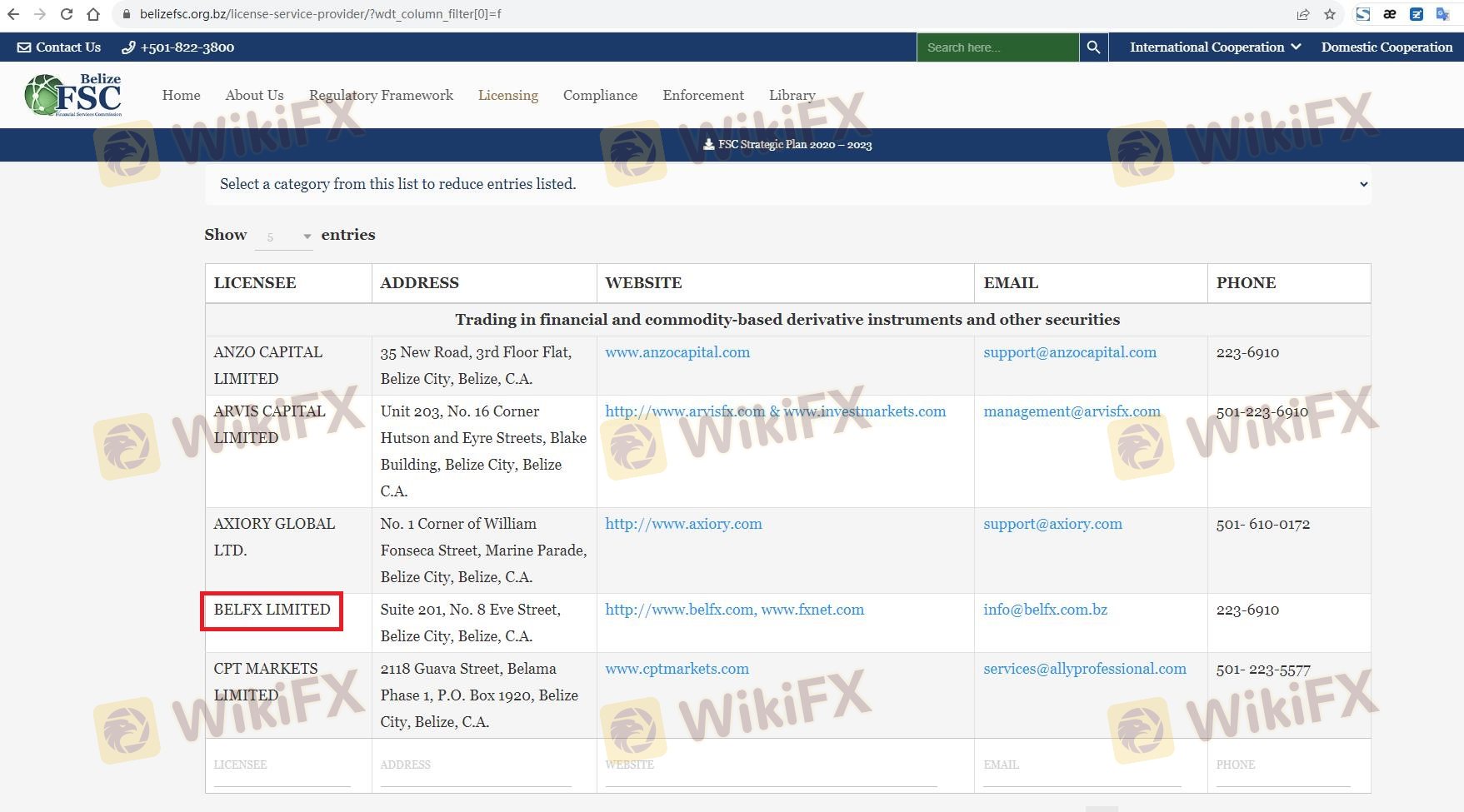Open the www.anzocapital.com link
The height and width of the screenshot is (812, 1464).
pyautogui.click(x=677, y=352)
